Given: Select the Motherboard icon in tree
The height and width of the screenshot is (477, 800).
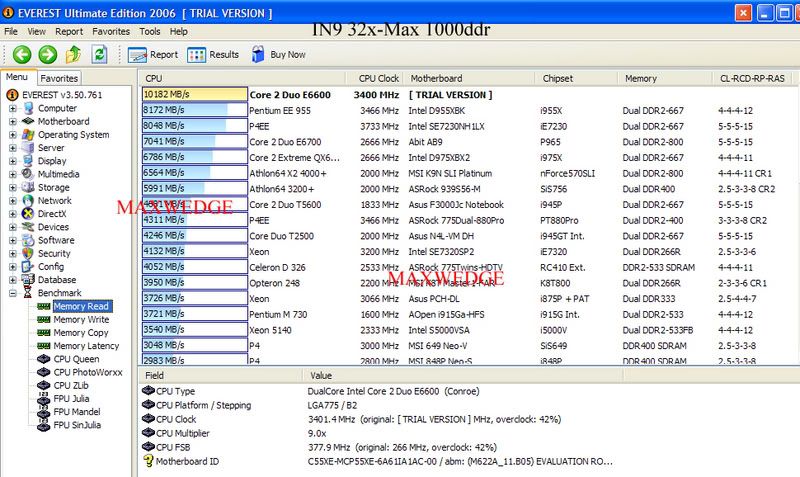Looking at the screenshot, I should (28, 121).
